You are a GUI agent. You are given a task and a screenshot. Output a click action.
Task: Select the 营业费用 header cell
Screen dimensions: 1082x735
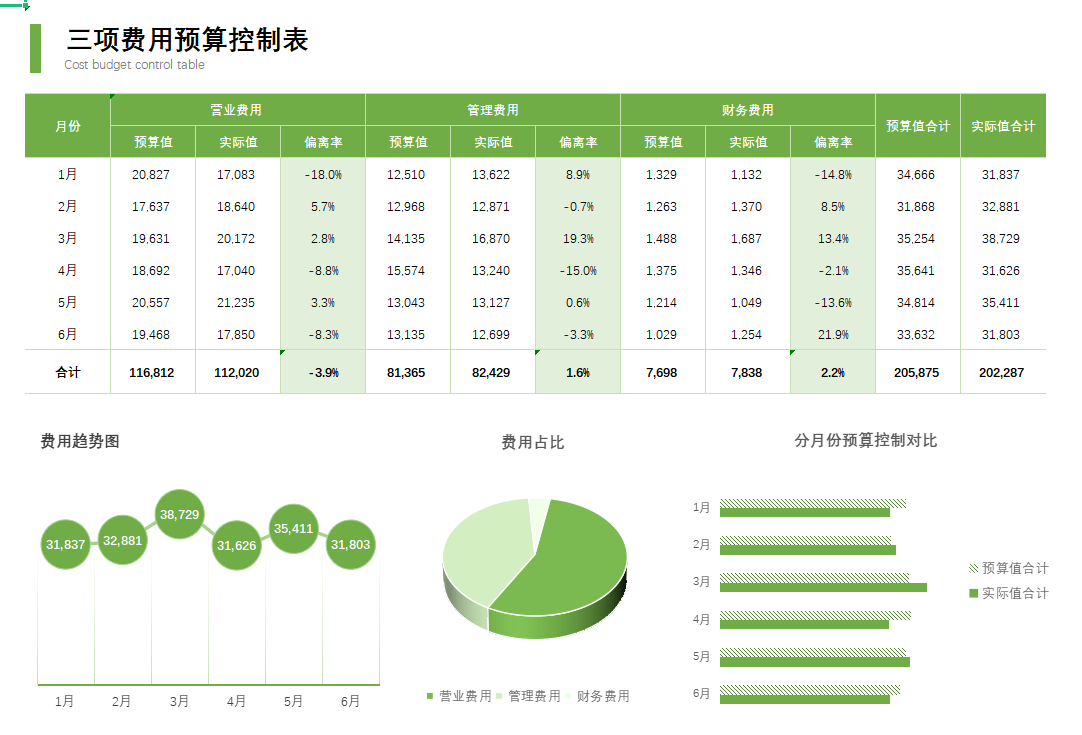click(x=238, y=109)
